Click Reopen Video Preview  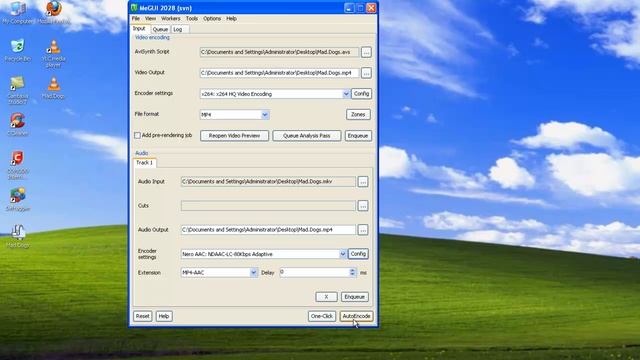(234, 136)
